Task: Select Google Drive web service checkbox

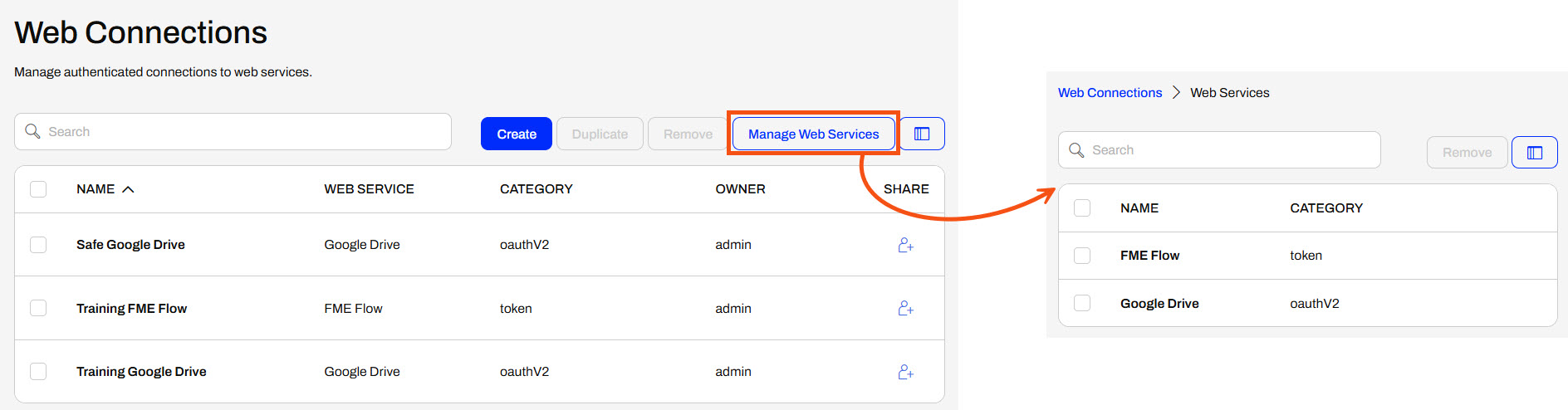Action: tap(1082, 303)
